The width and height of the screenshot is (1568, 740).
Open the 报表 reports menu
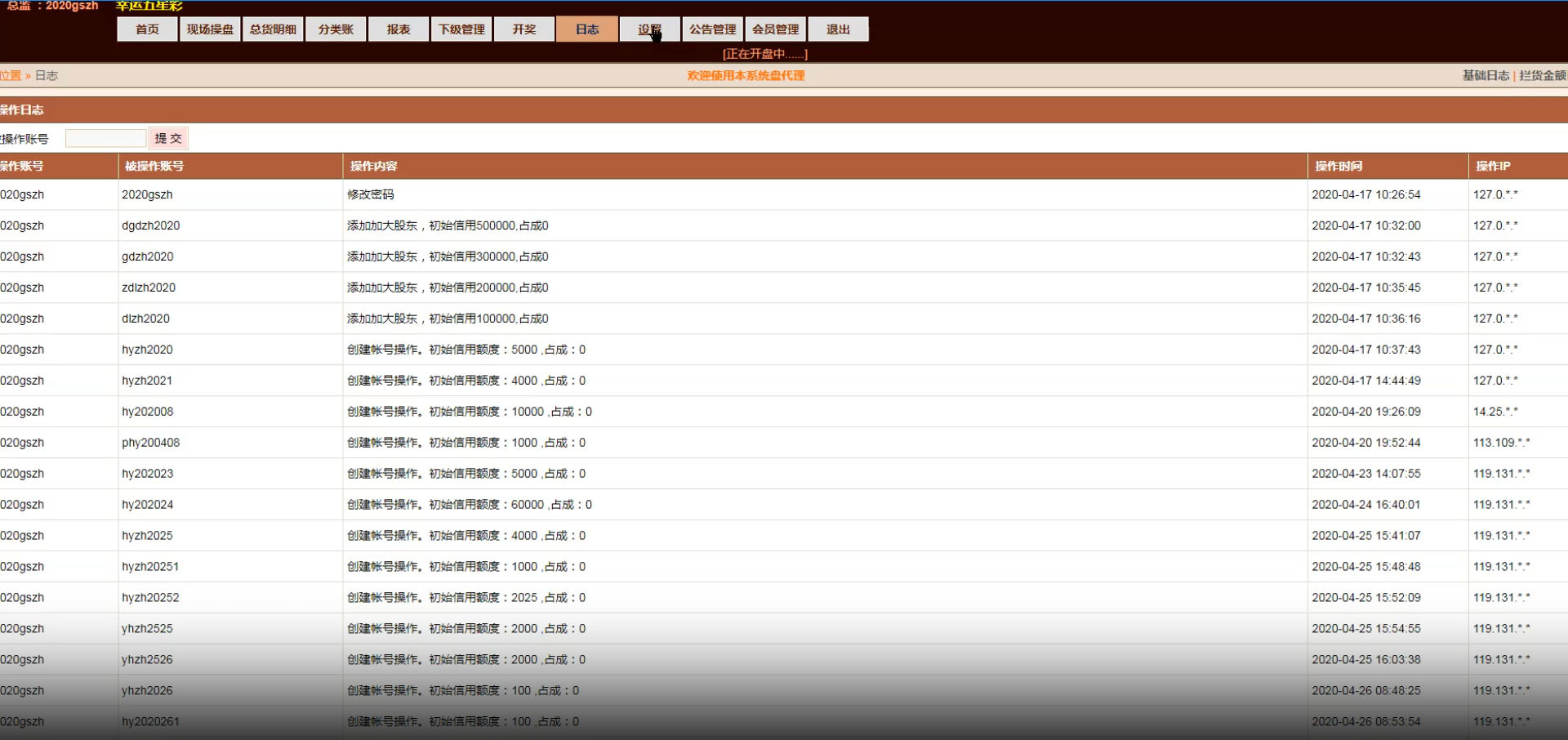tap(399, 29)
